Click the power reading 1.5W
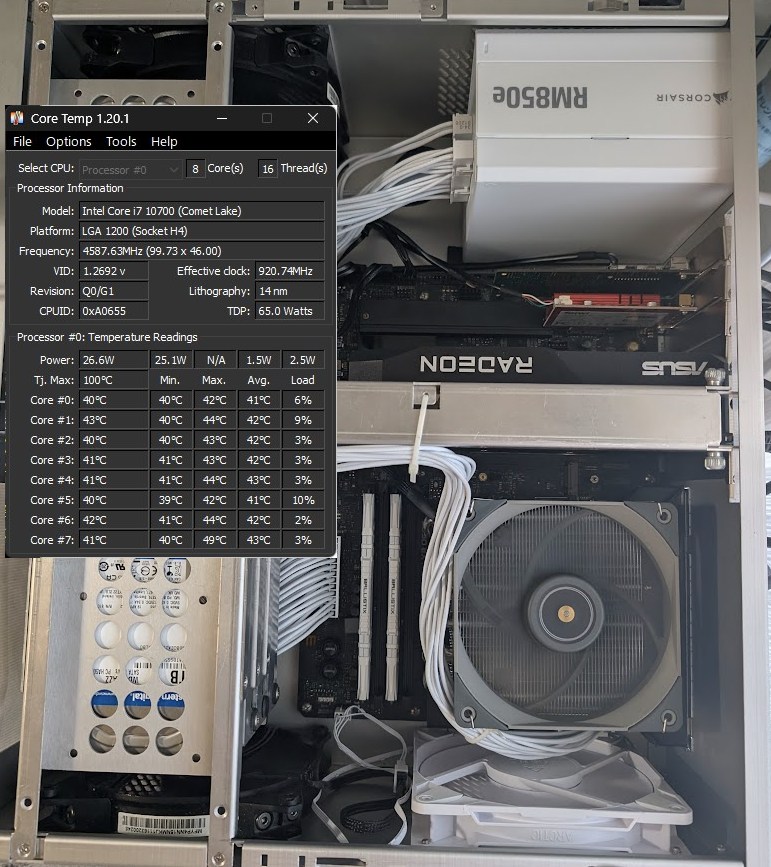This screenshot has height=867, width=771. coord(259,360)
